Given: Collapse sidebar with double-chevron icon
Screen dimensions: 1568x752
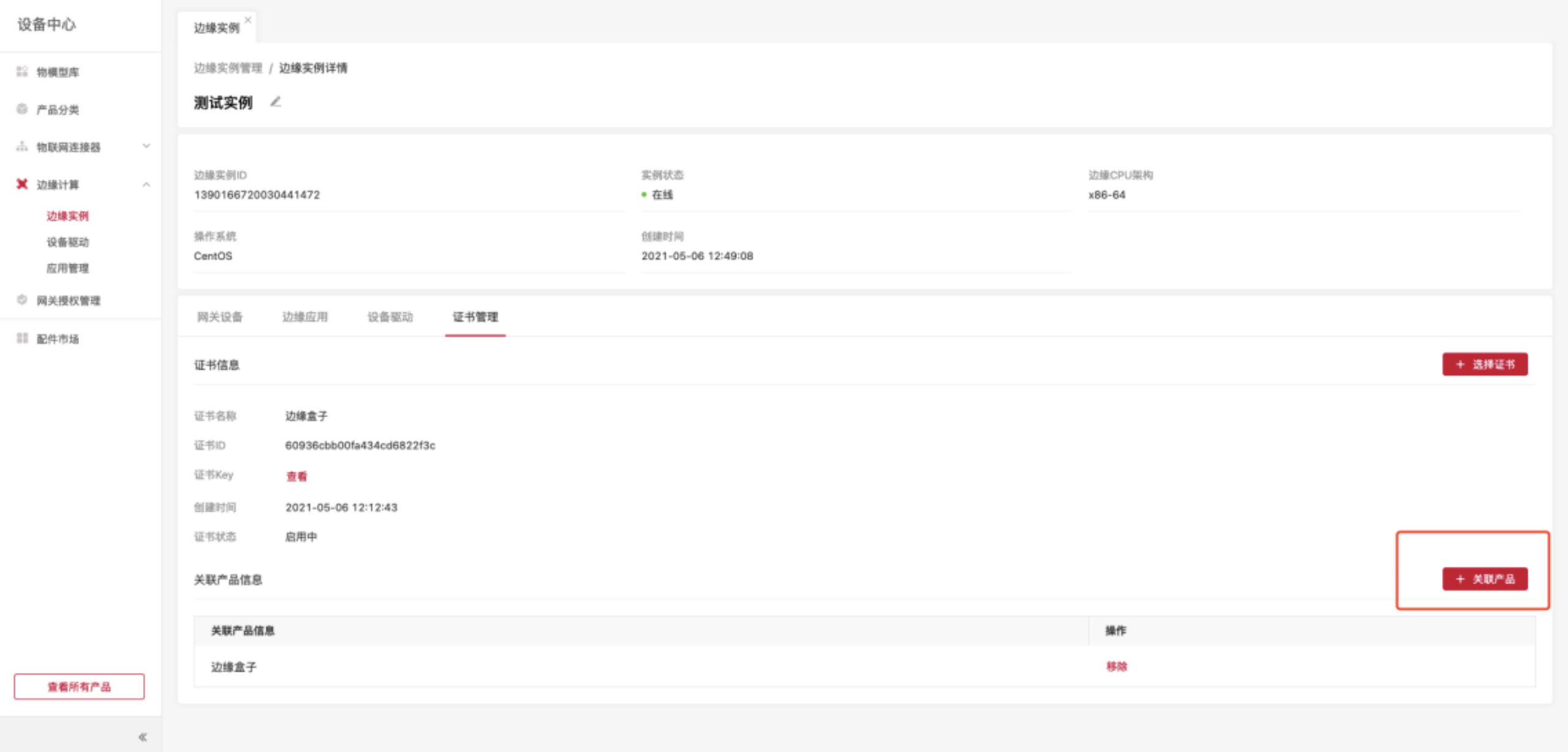Looking at the screenshot, I should (x=142, y=737).
